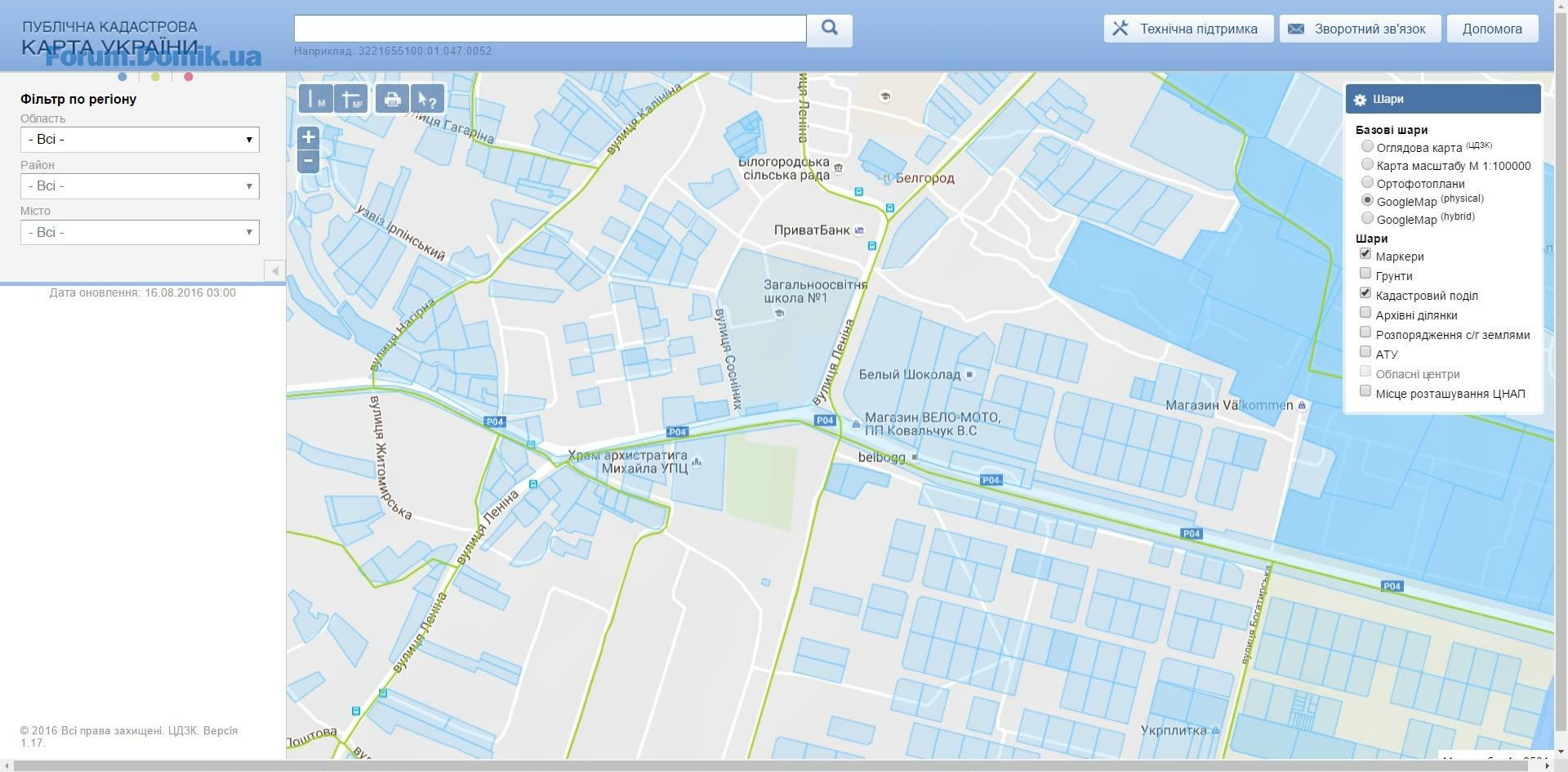Zoom out the map with minus button

308,161
